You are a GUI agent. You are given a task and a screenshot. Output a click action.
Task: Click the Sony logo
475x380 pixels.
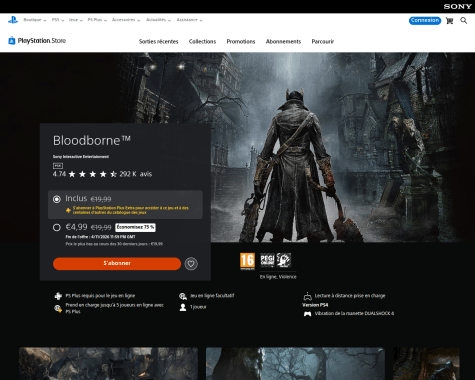[457, 6]
